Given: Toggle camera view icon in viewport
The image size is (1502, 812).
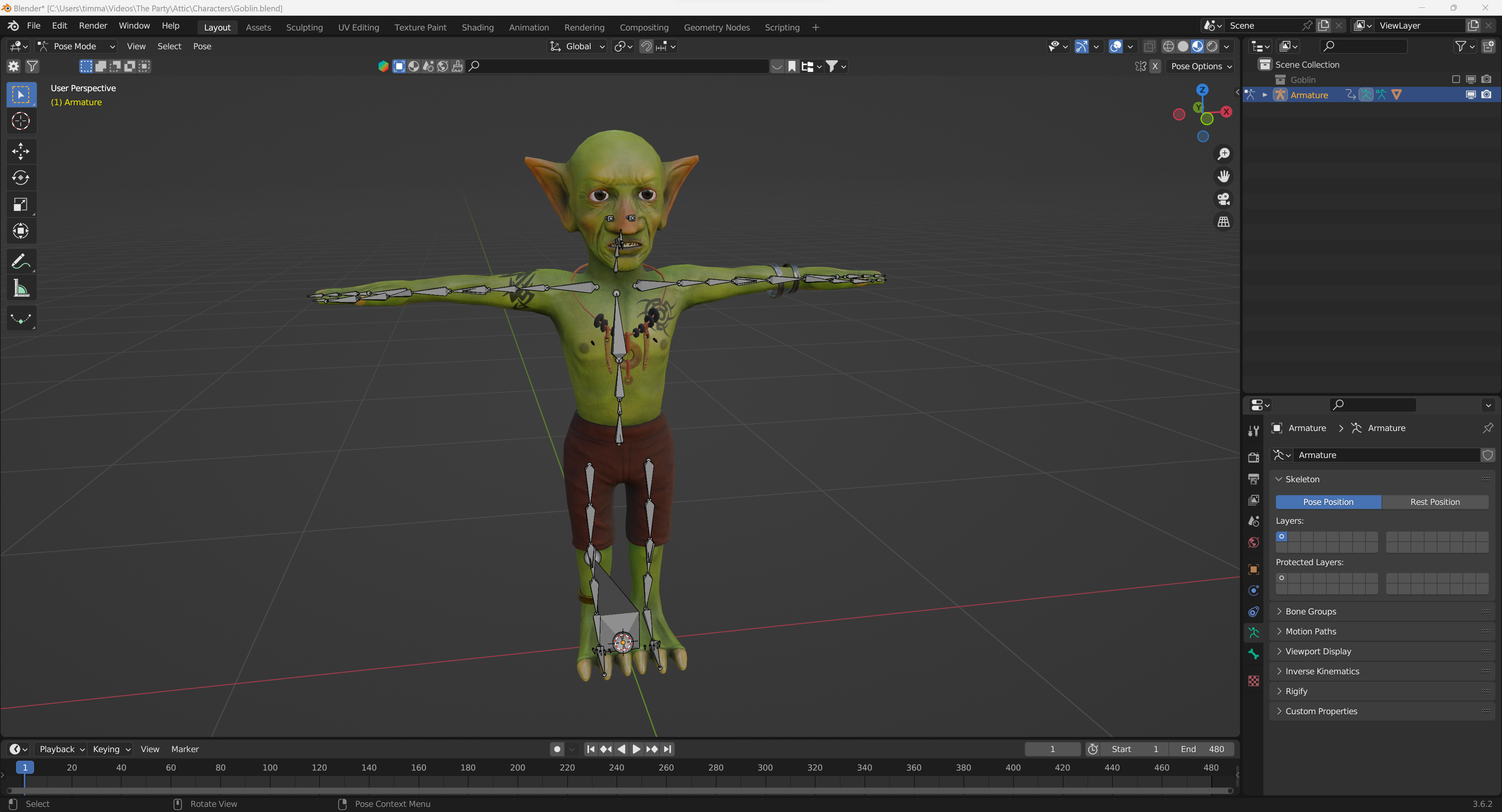Looking at the screenshot, I should coord(1223,199).
